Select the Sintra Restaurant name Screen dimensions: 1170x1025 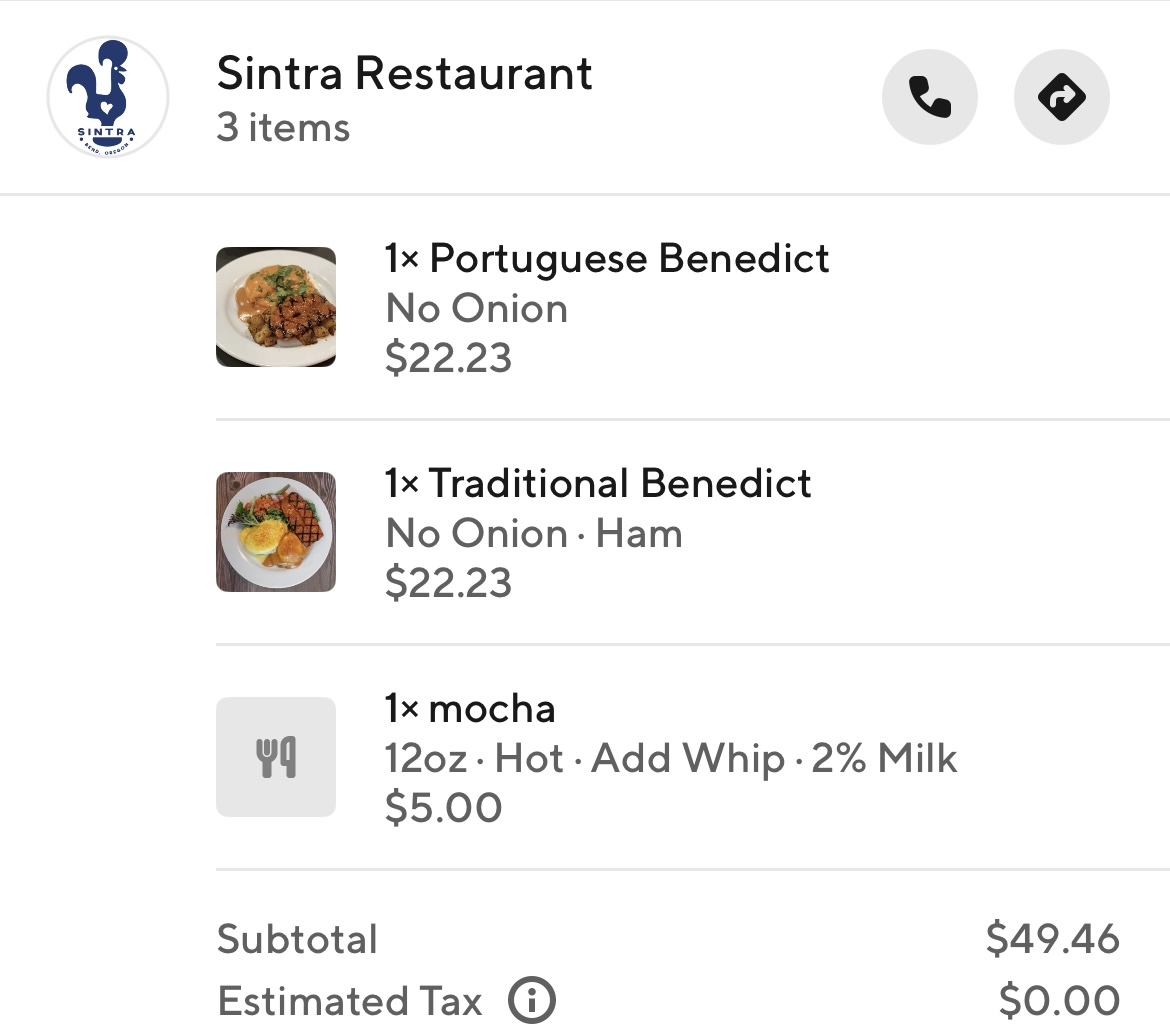(x=404, y=73)
